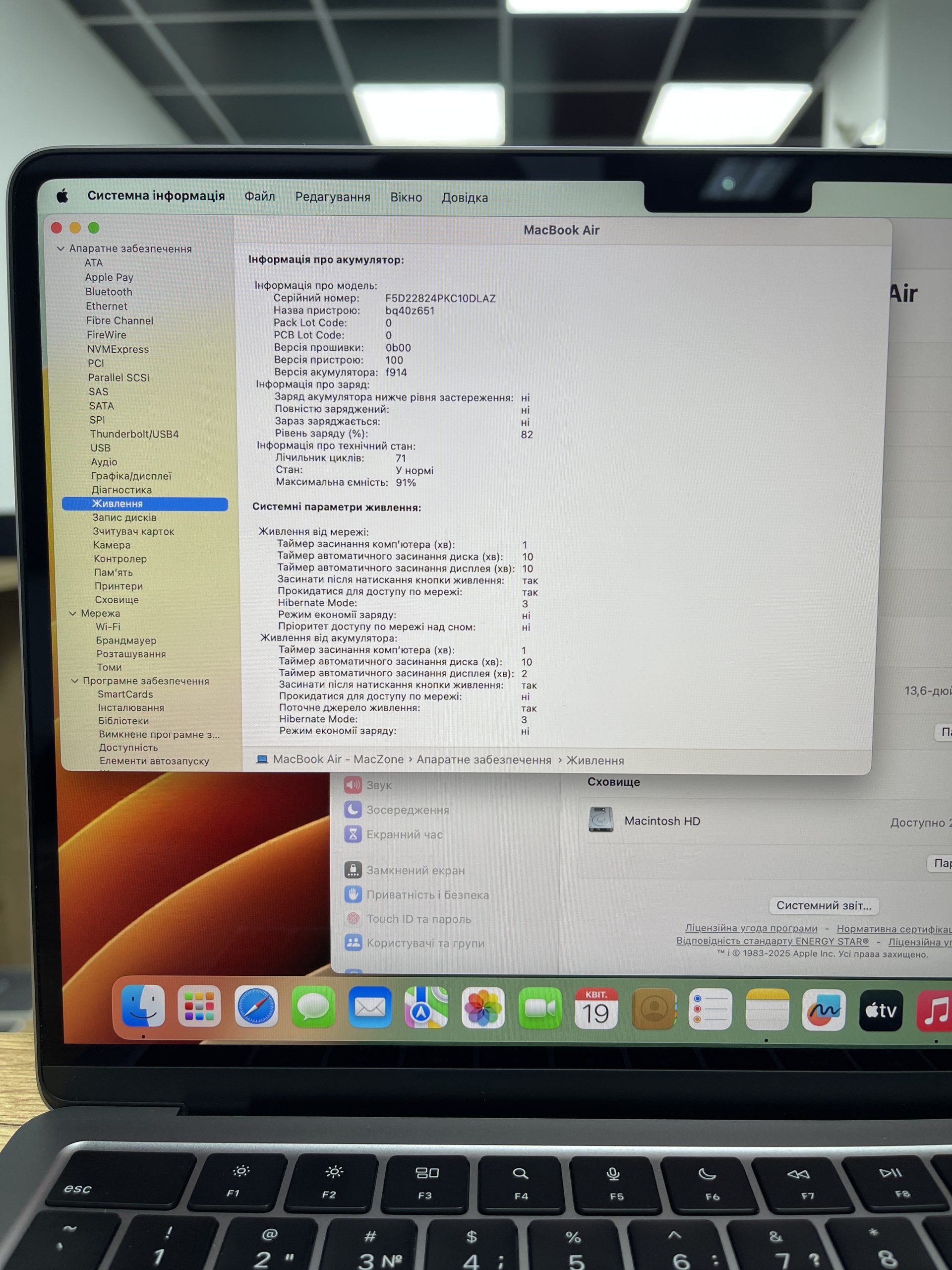Collapse the Програмне забезпечення section
This screenshot has width=952, height=1270.
point(74,681)
